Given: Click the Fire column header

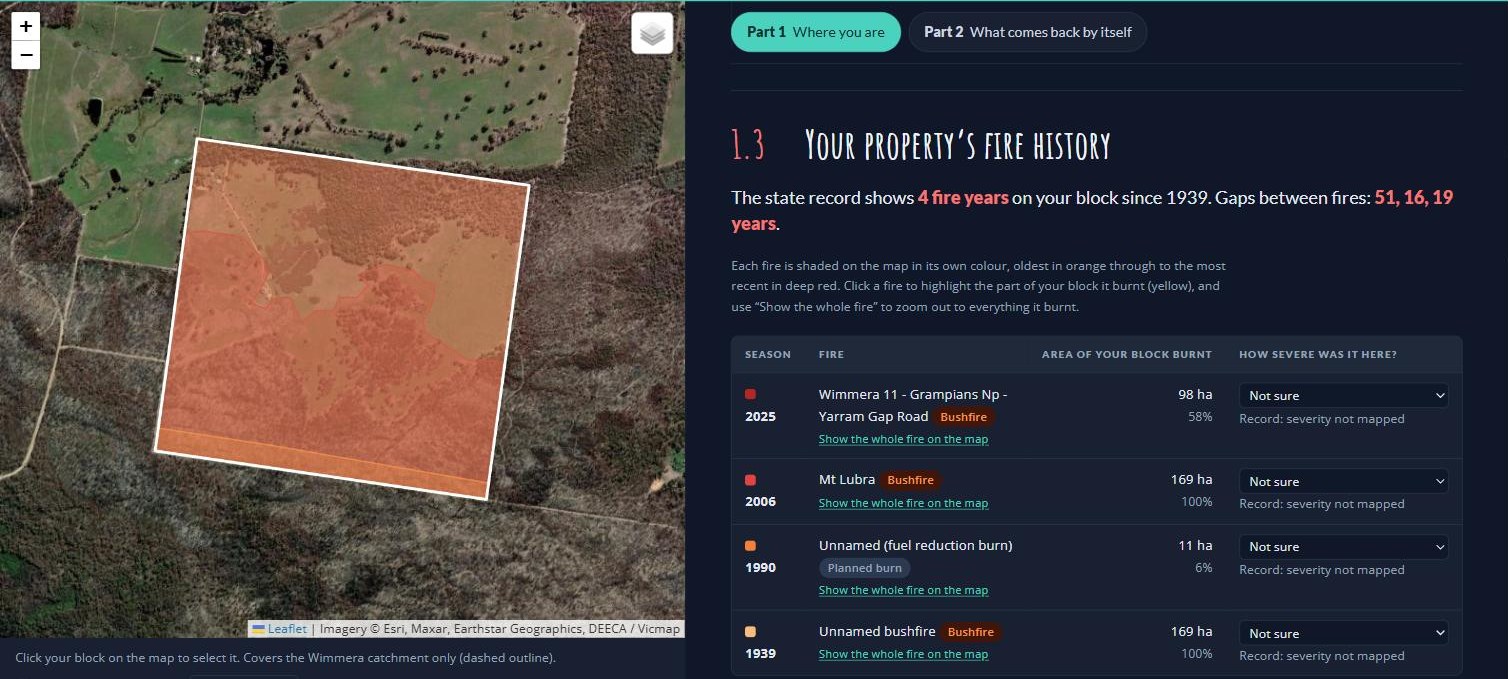Looking at the screenshot, I should [x=831, y=355].
